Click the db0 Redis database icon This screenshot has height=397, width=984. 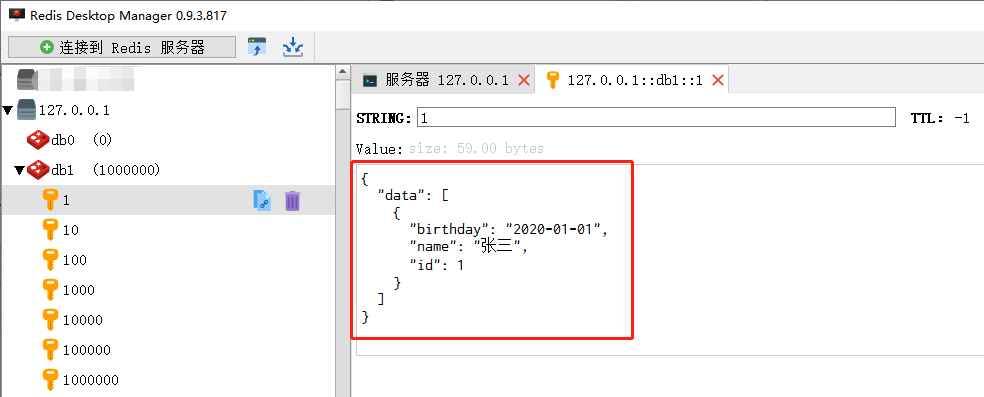(38, 140)
